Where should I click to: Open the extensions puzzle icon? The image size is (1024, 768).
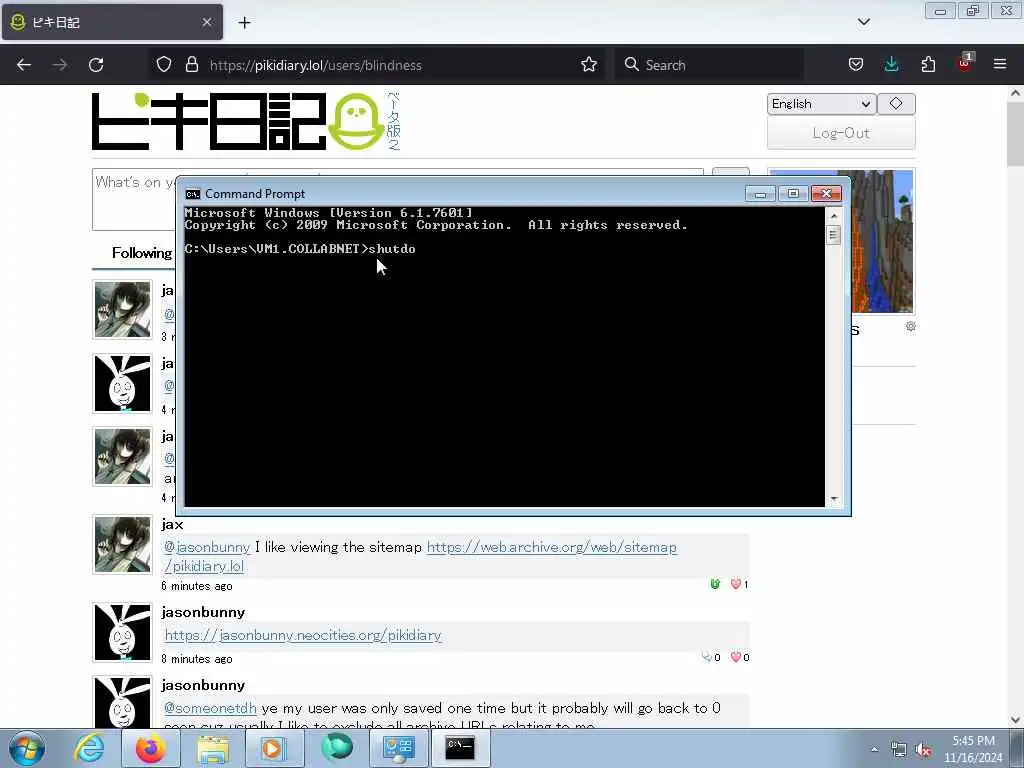pos(928,65)
